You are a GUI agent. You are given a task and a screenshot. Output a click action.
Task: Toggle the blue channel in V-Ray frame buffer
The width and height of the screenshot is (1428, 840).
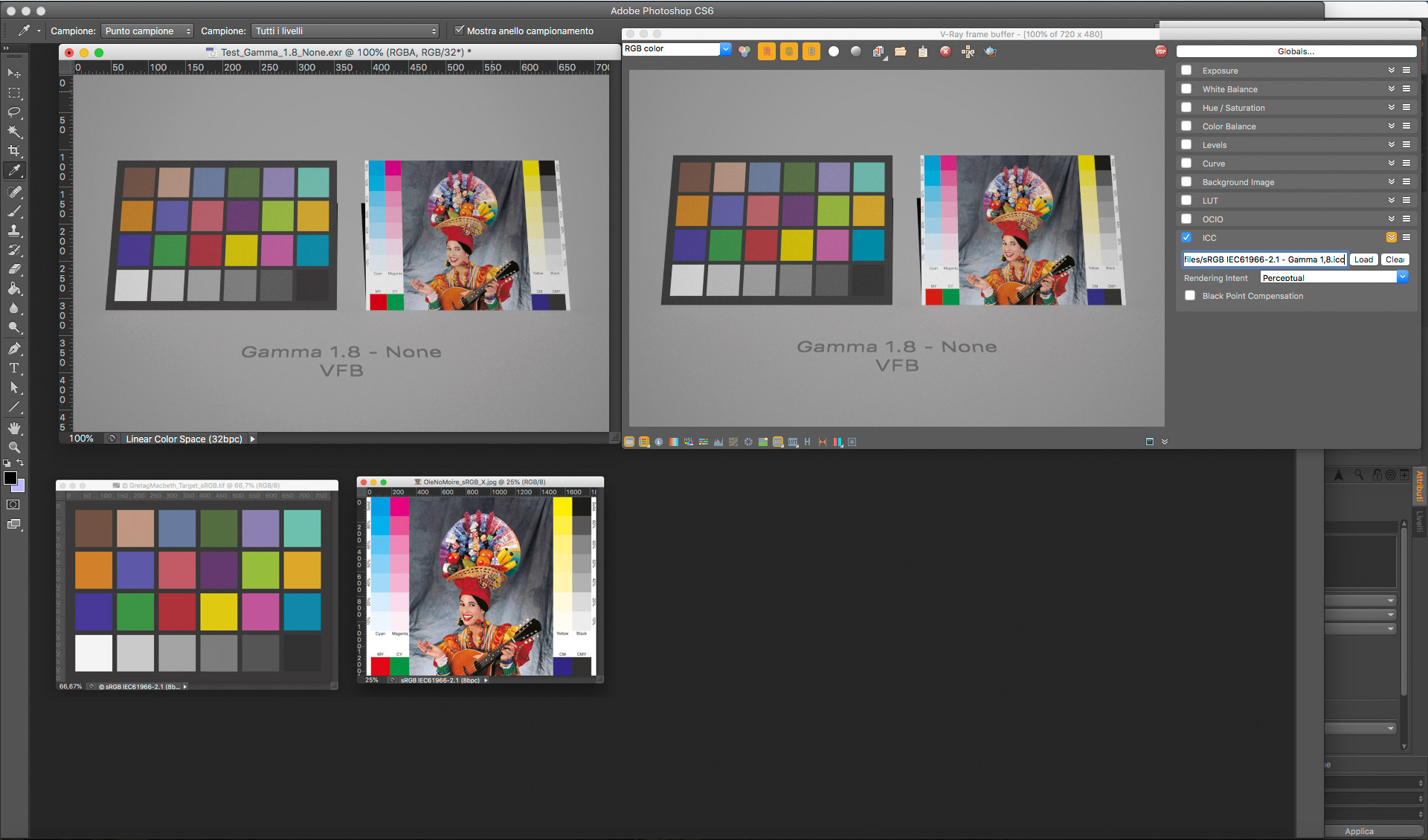click(x=811, y=51)
